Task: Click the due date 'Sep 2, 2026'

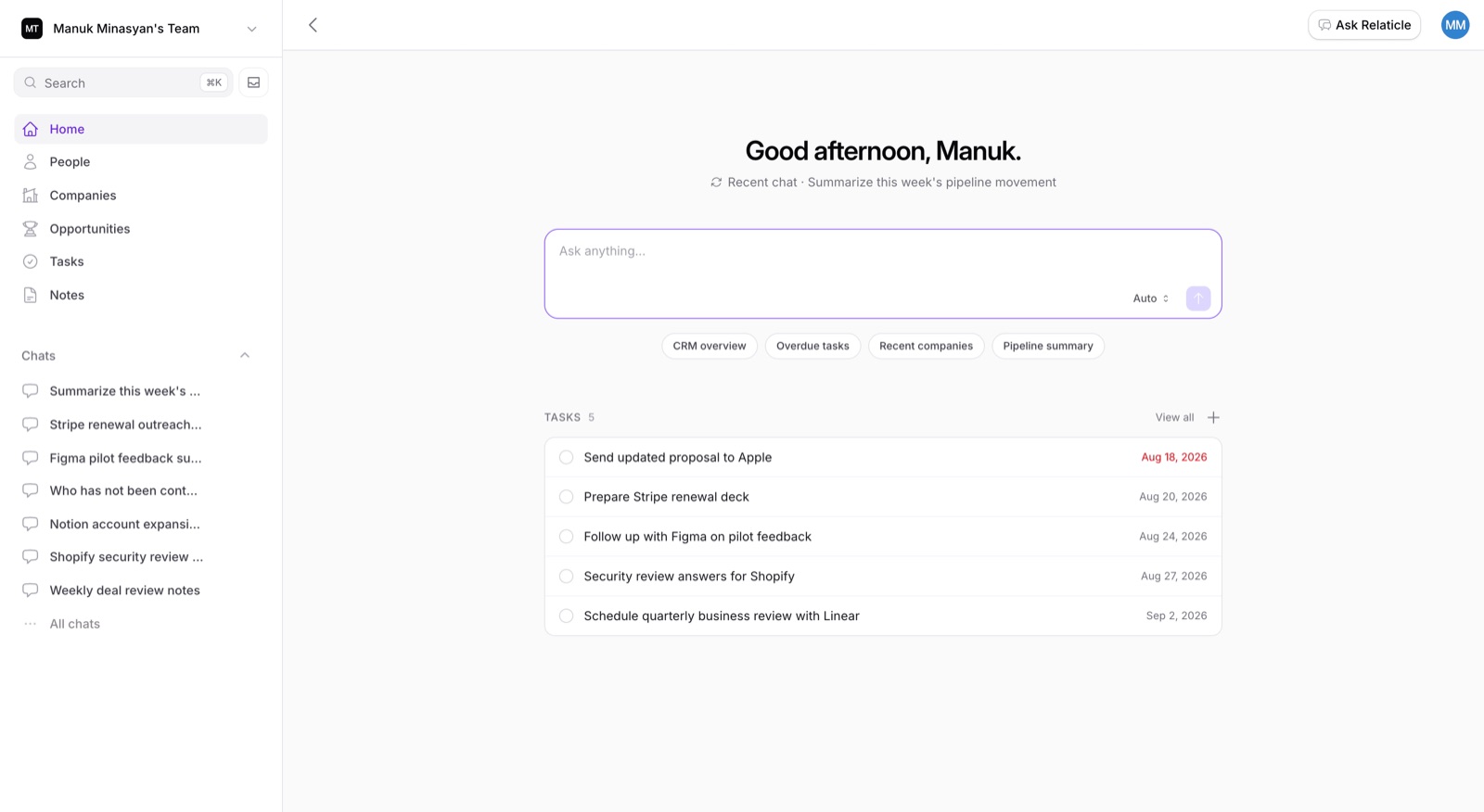Action: (x=1176, y=615)
